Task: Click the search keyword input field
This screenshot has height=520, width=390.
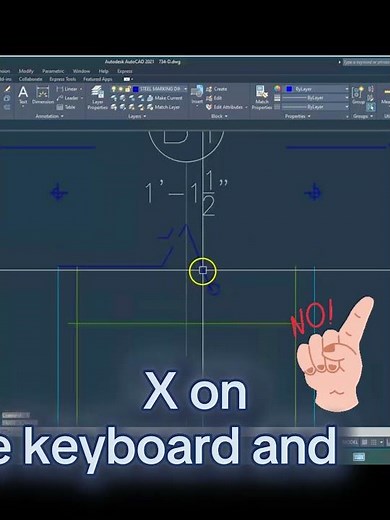Action: (366, 62)
